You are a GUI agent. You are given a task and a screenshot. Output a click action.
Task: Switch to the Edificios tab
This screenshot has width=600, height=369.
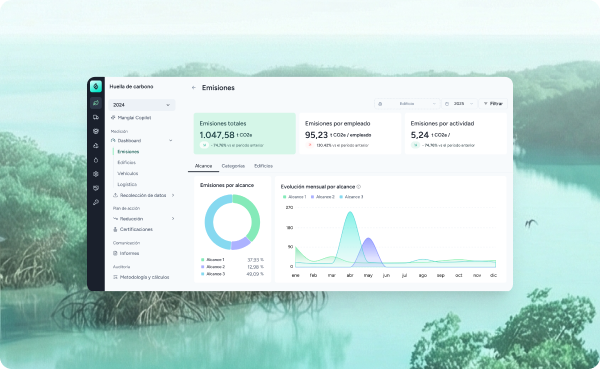[263, 166]
